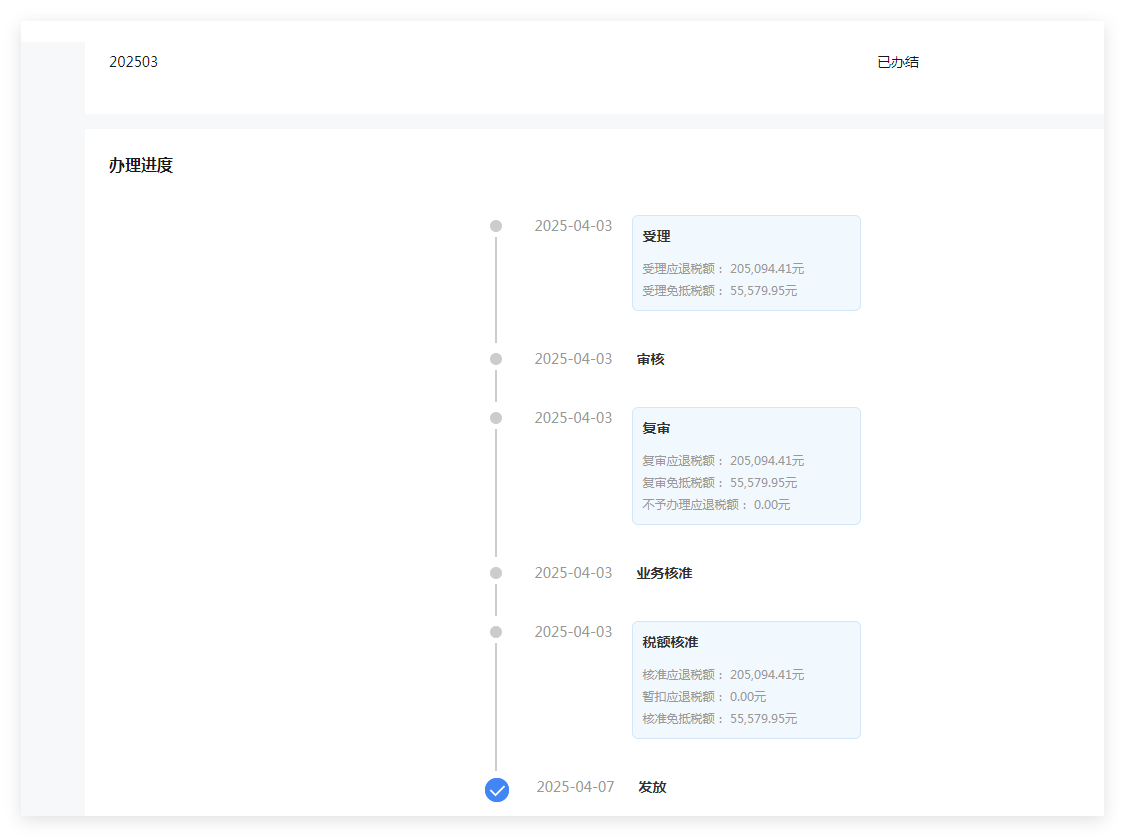The height and width of the screenshot is (837, 1125).
Task: Click the 受理免抵税额 55,579.95元 line
Action: click(x=720, y=290)
